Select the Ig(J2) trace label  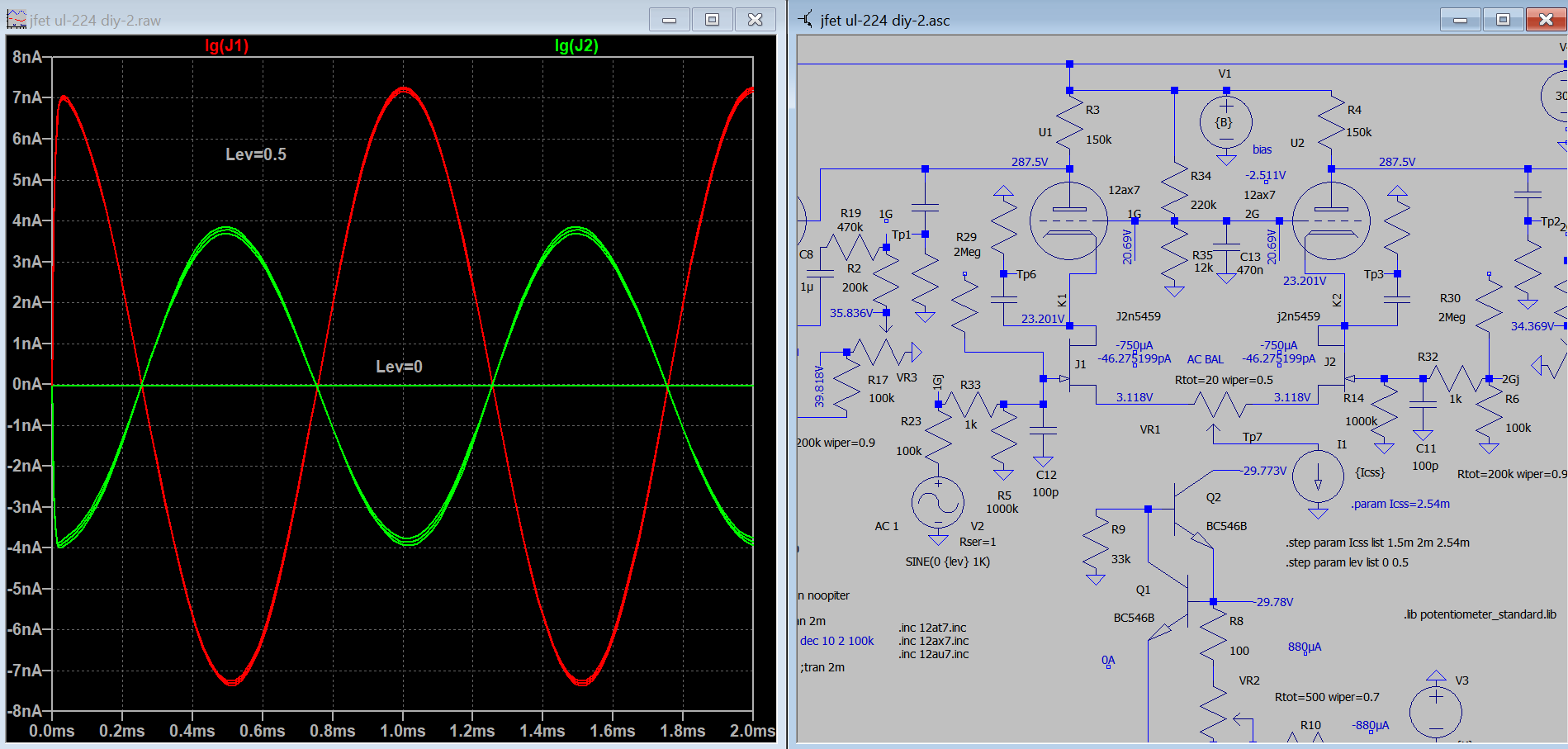[x=576, y=45]
